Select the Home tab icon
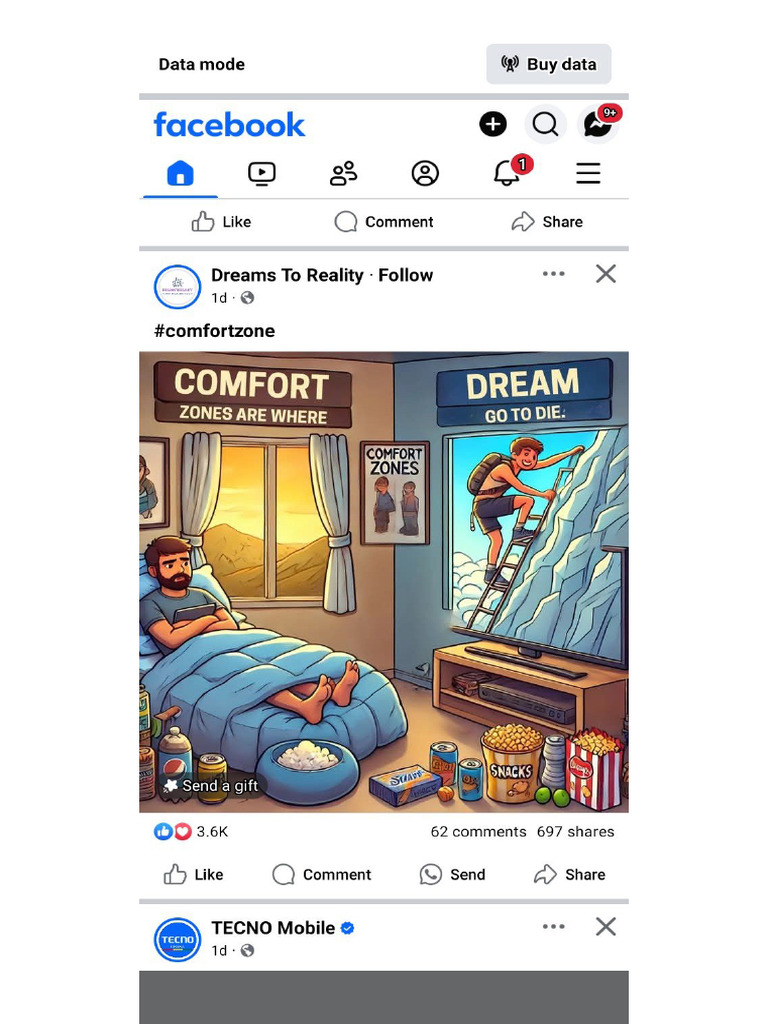 point(180,173)
